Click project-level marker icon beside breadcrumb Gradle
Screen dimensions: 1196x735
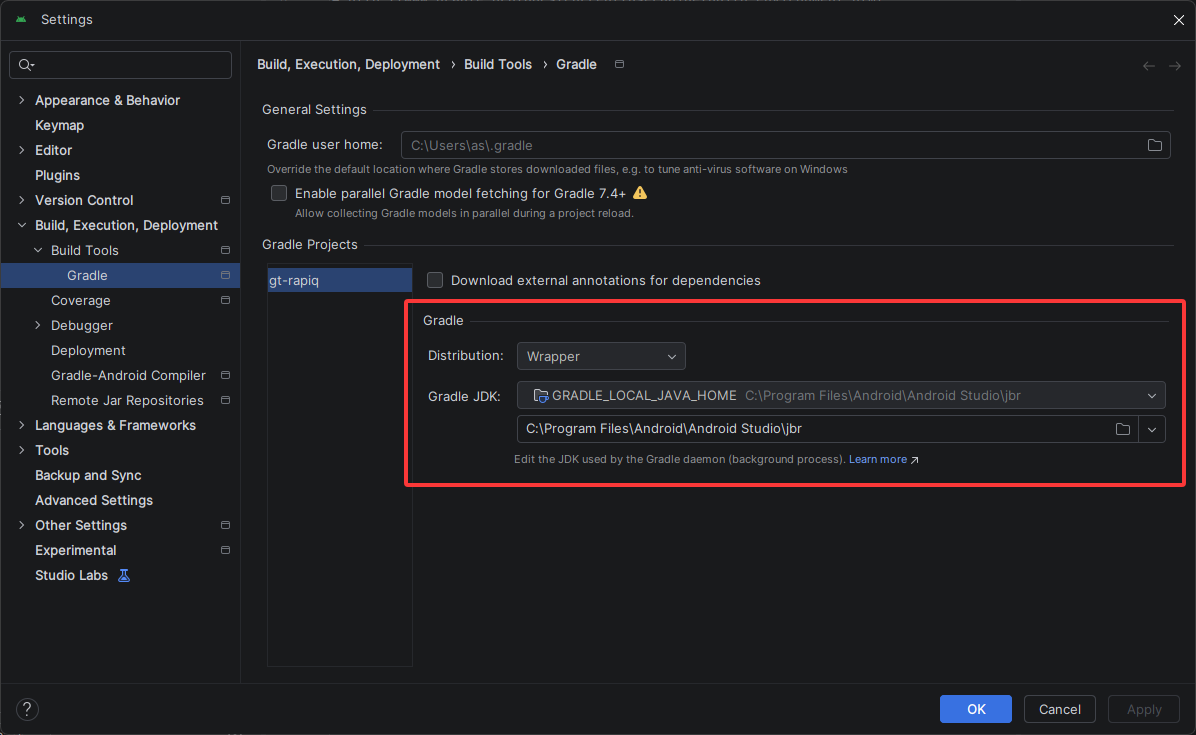(619, 64)
